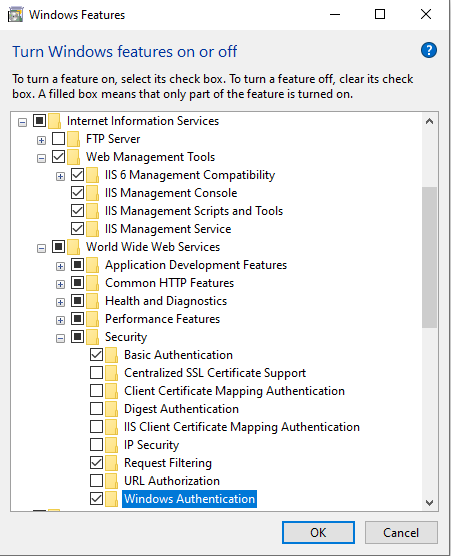Click the Cancel button

pyautogui.click(x=401, y=532)
